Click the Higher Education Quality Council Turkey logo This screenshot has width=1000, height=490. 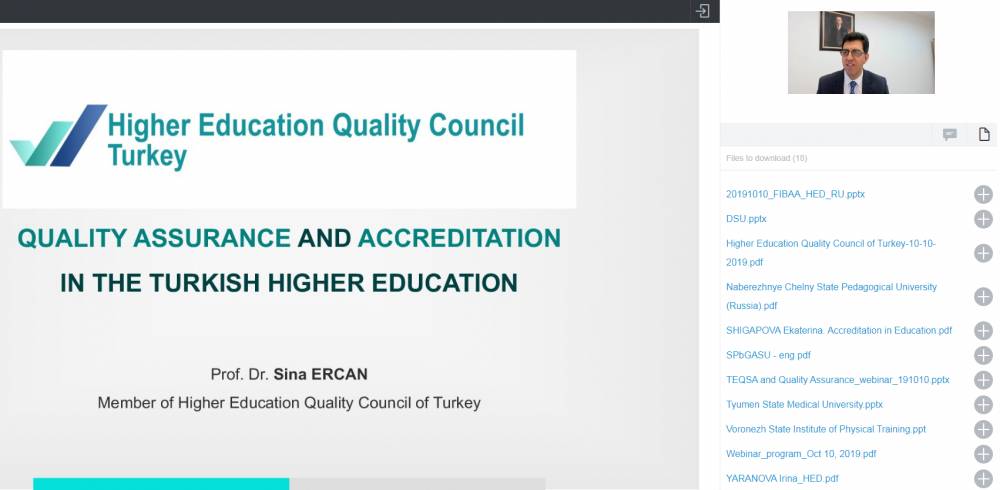pyautogui.click(x=267, y=136)
